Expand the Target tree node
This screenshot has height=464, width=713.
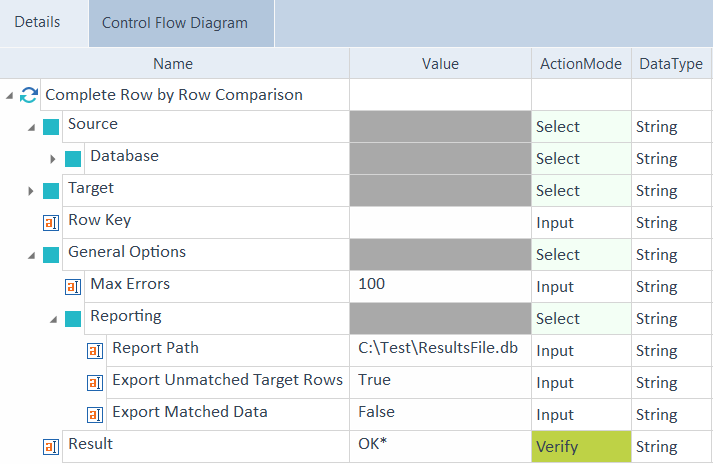[x=31, y=191]
